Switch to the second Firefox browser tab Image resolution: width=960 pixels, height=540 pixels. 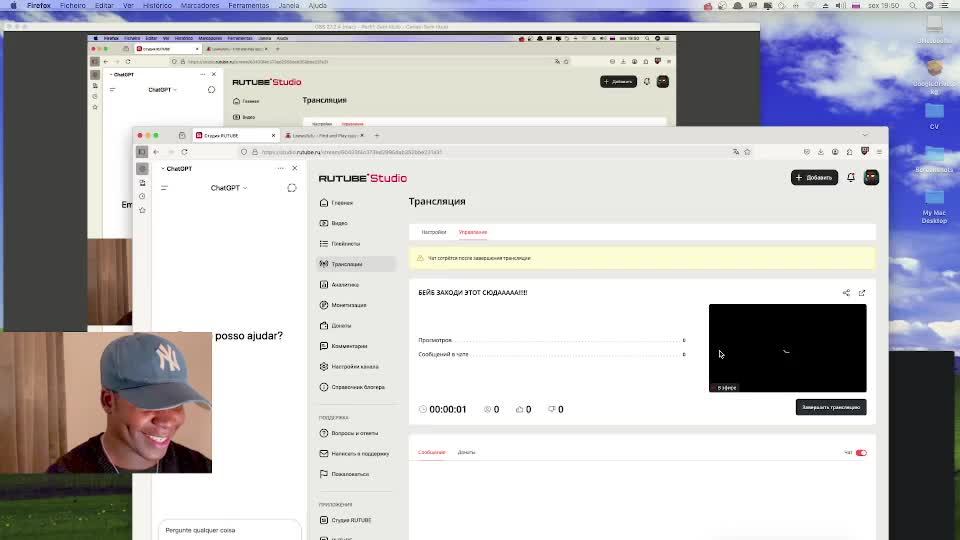324,135
